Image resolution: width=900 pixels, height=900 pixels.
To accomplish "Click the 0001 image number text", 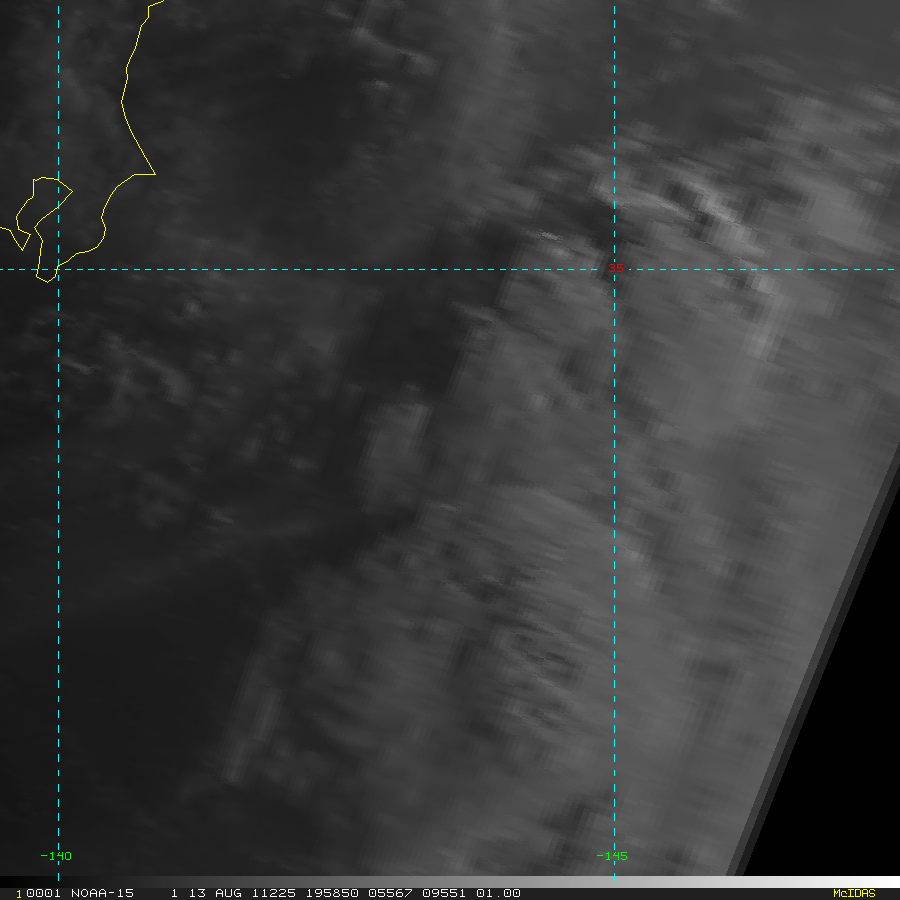I will (x=43, y=893).
